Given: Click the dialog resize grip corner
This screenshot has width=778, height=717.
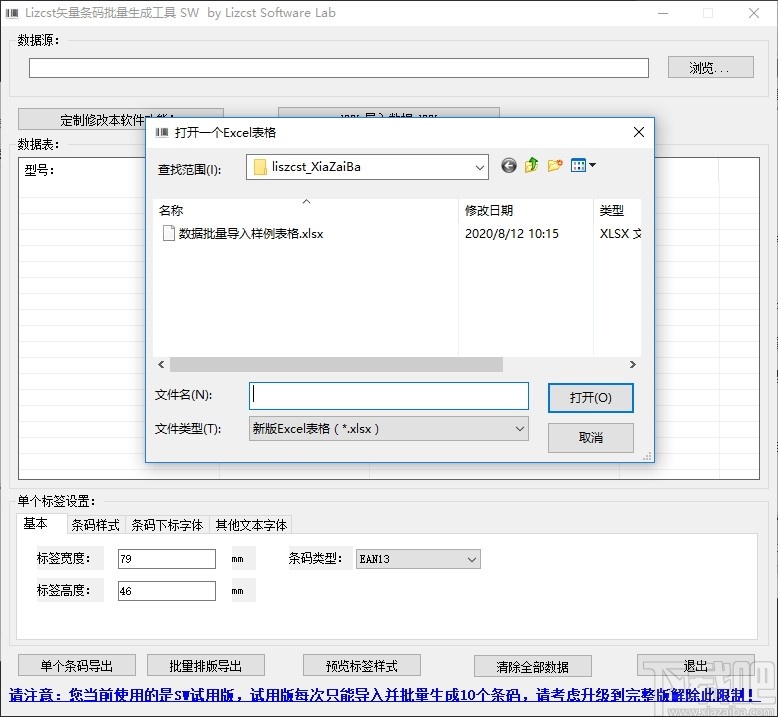Looking at the screenshot, I should click(x=648, y=456).
